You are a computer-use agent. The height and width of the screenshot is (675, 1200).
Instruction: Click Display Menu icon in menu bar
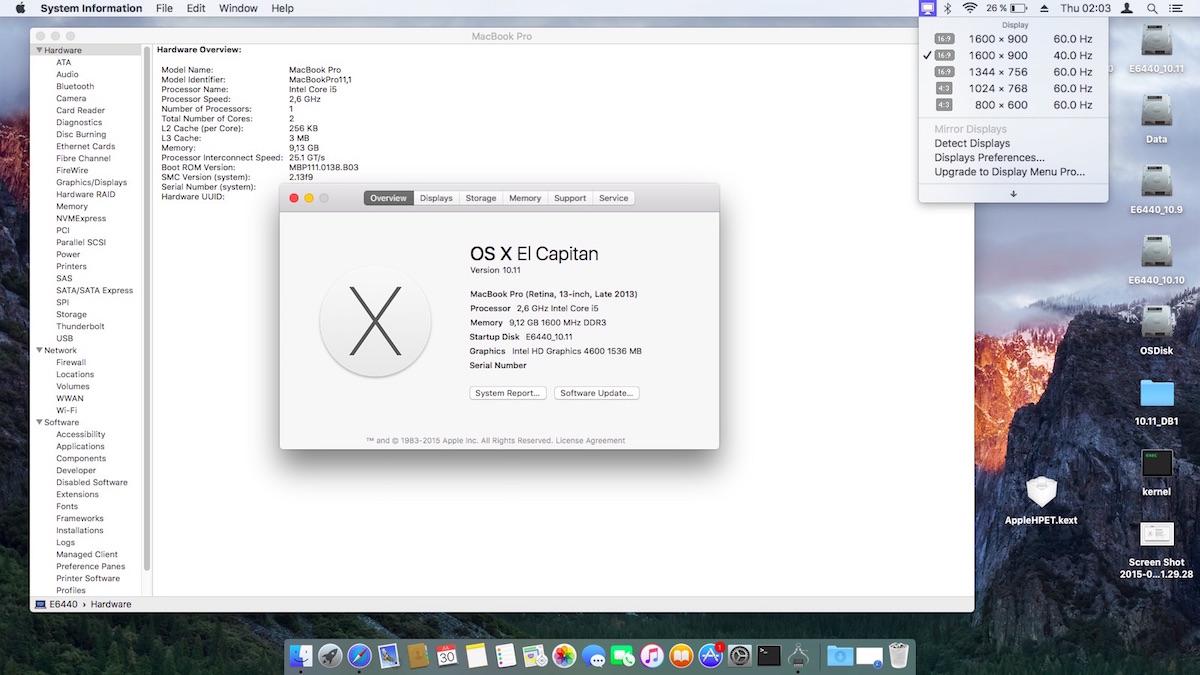pos(927,8)
